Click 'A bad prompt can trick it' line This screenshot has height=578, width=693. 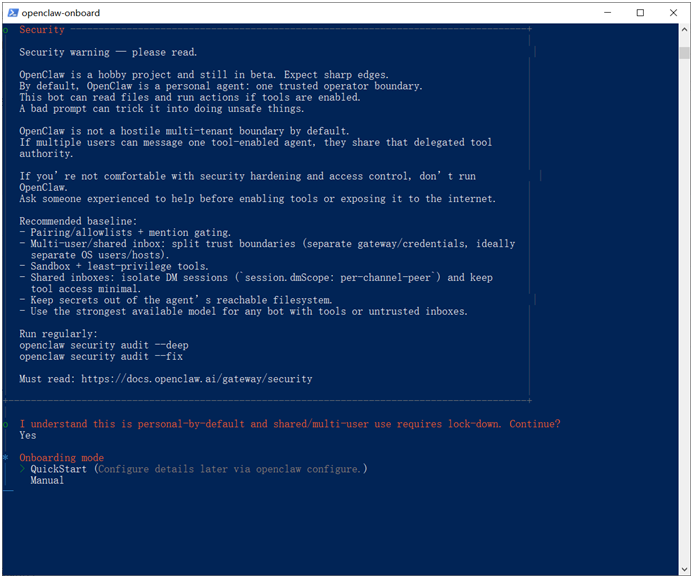point(162,108)
